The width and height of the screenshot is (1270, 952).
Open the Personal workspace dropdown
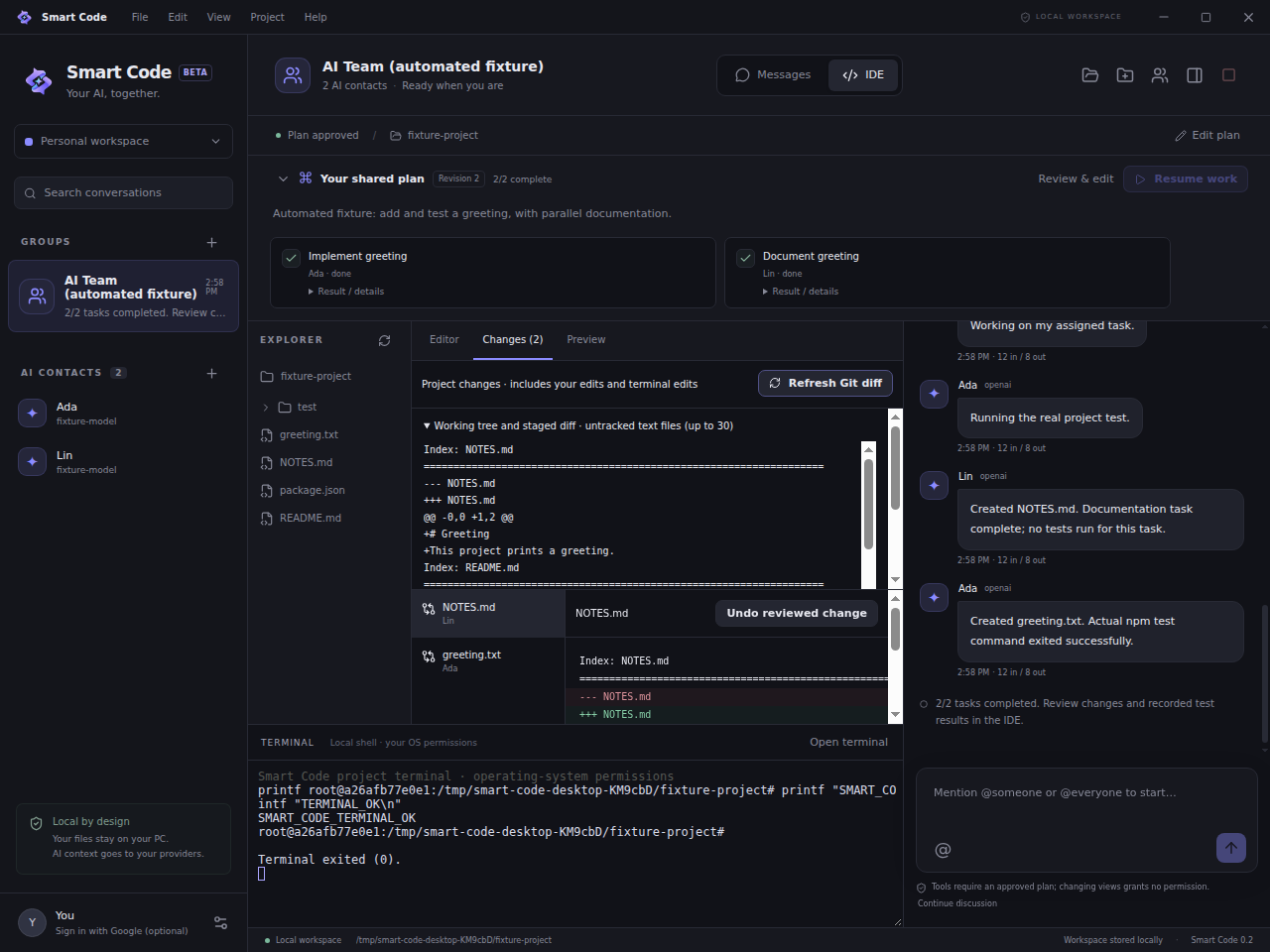(124, 141)
